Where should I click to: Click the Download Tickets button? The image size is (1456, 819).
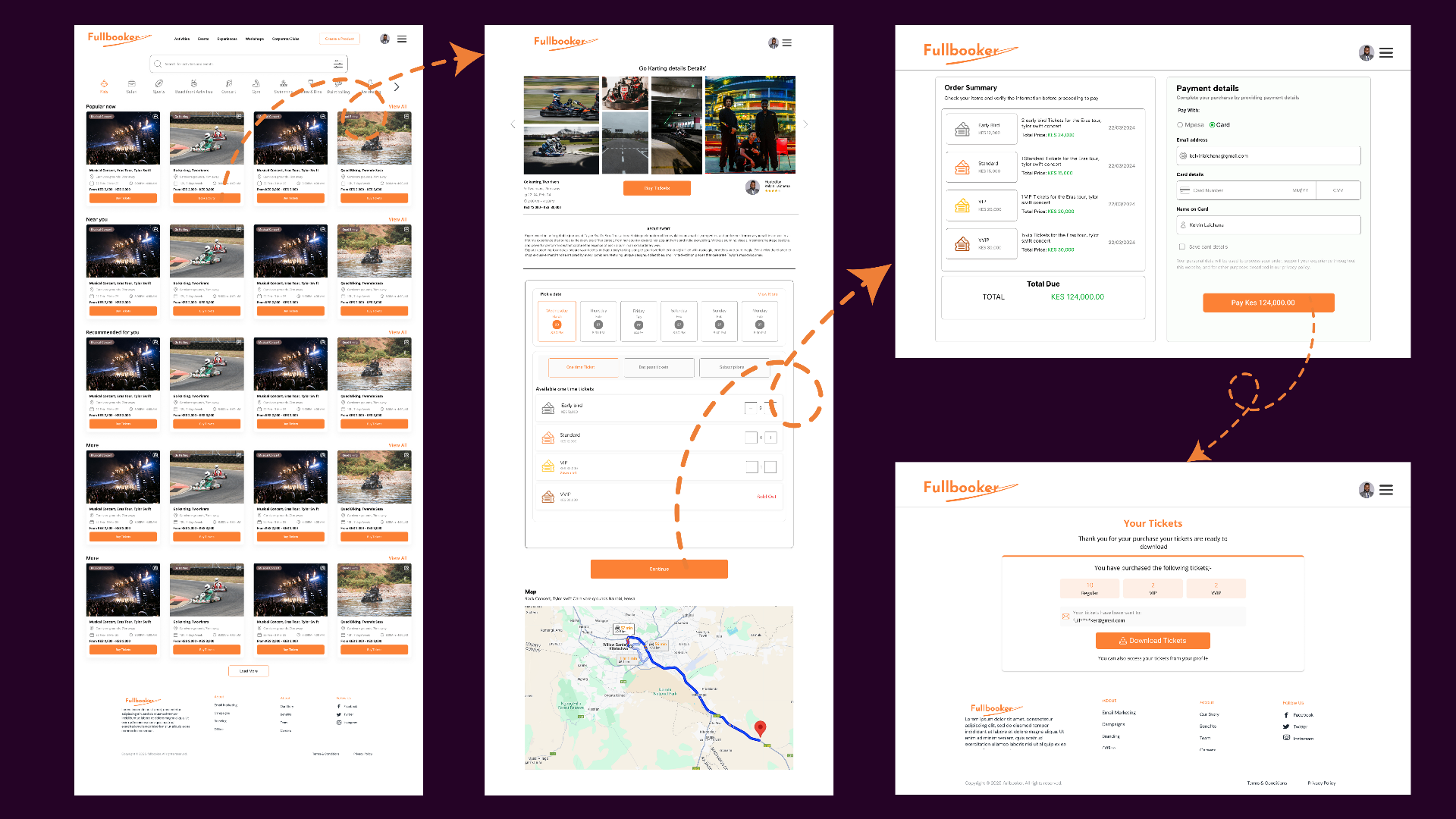[1152, 641]
